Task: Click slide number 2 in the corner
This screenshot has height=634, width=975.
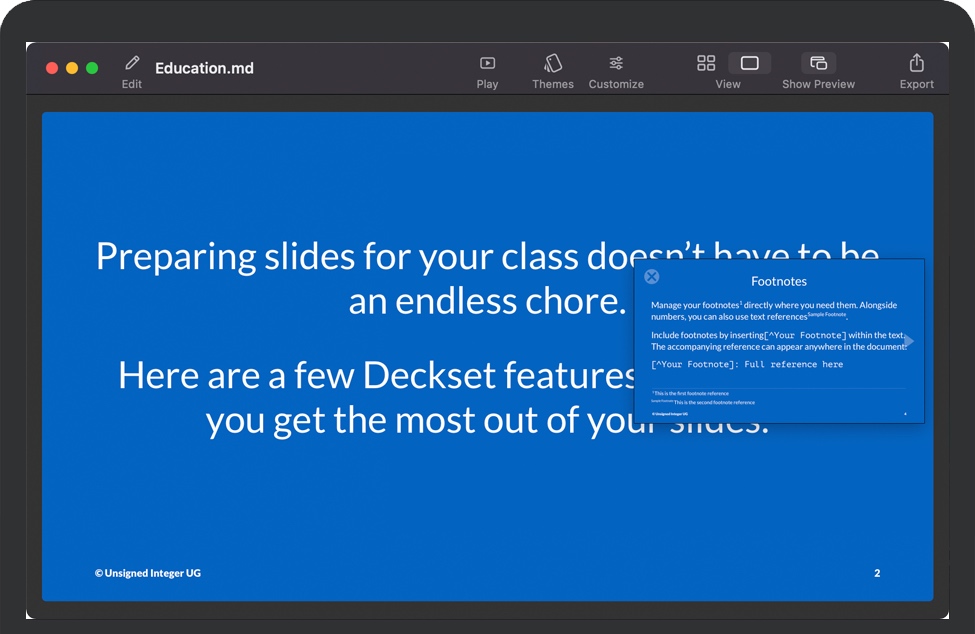Action: pyautogui.click(x=877, y=573)
